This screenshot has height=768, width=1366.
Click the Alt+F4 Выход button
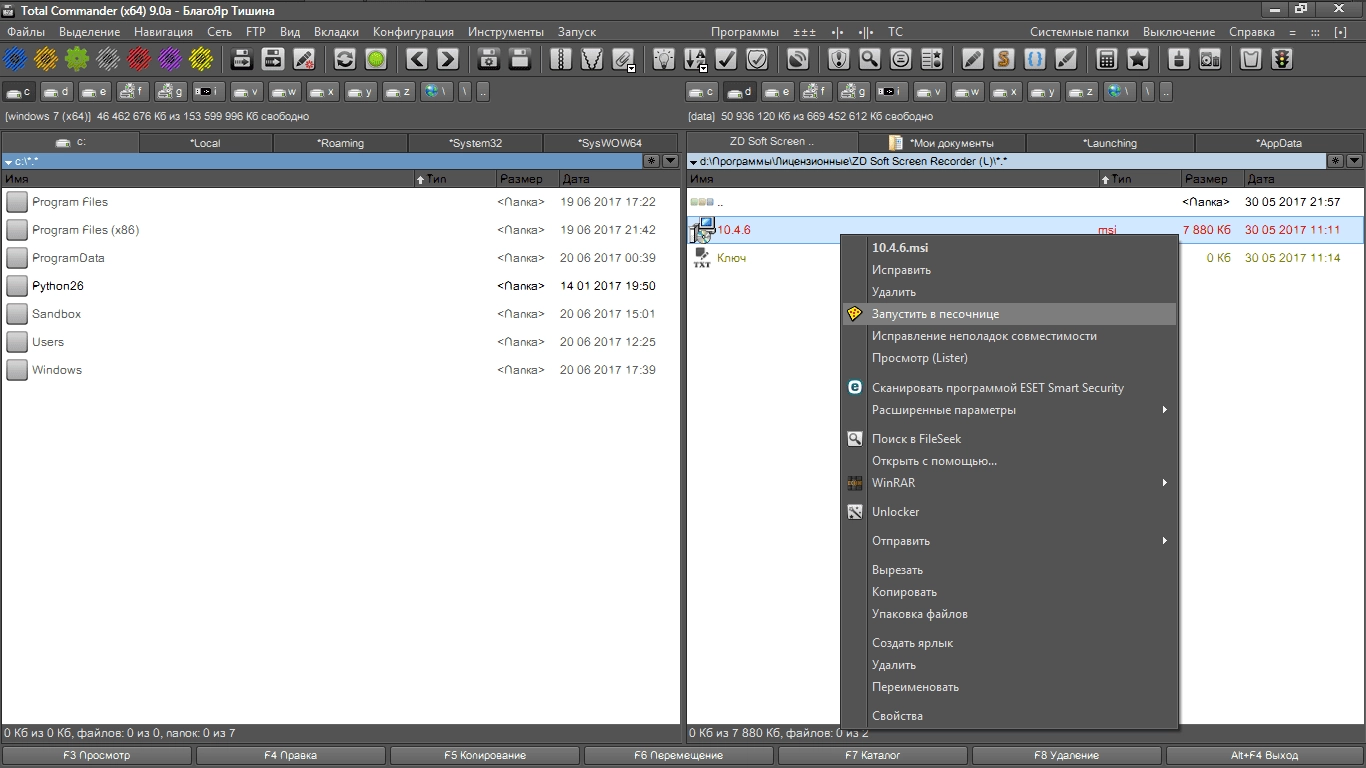1264,755
